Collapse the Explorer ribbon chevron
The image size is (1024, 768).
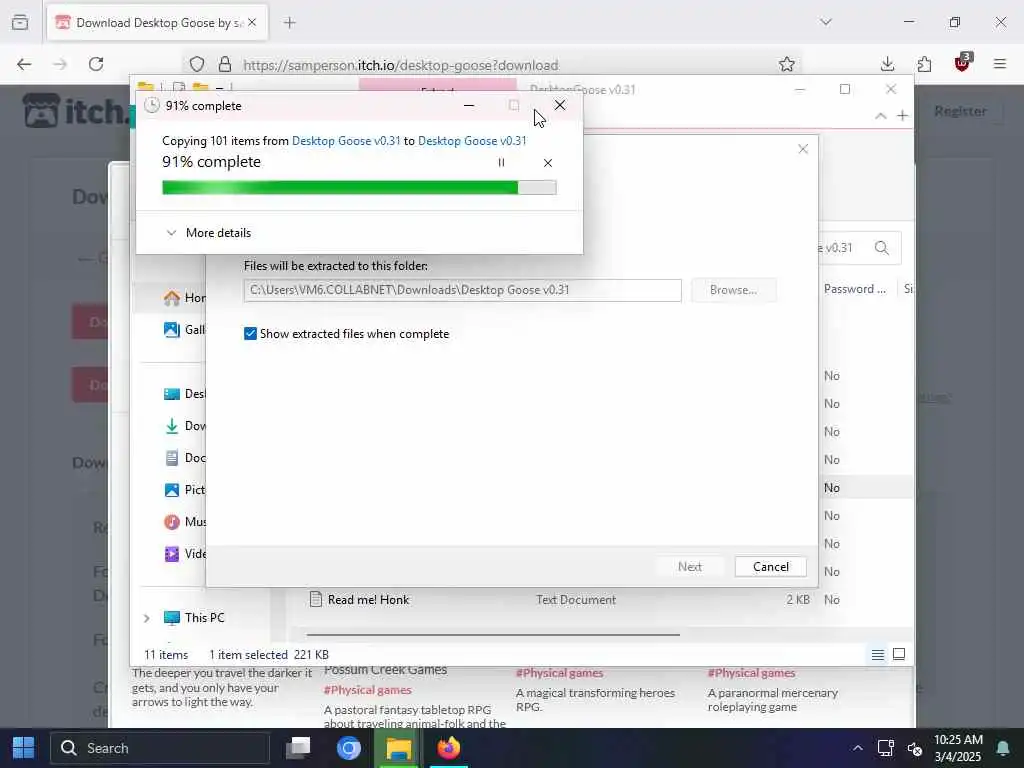880,116
